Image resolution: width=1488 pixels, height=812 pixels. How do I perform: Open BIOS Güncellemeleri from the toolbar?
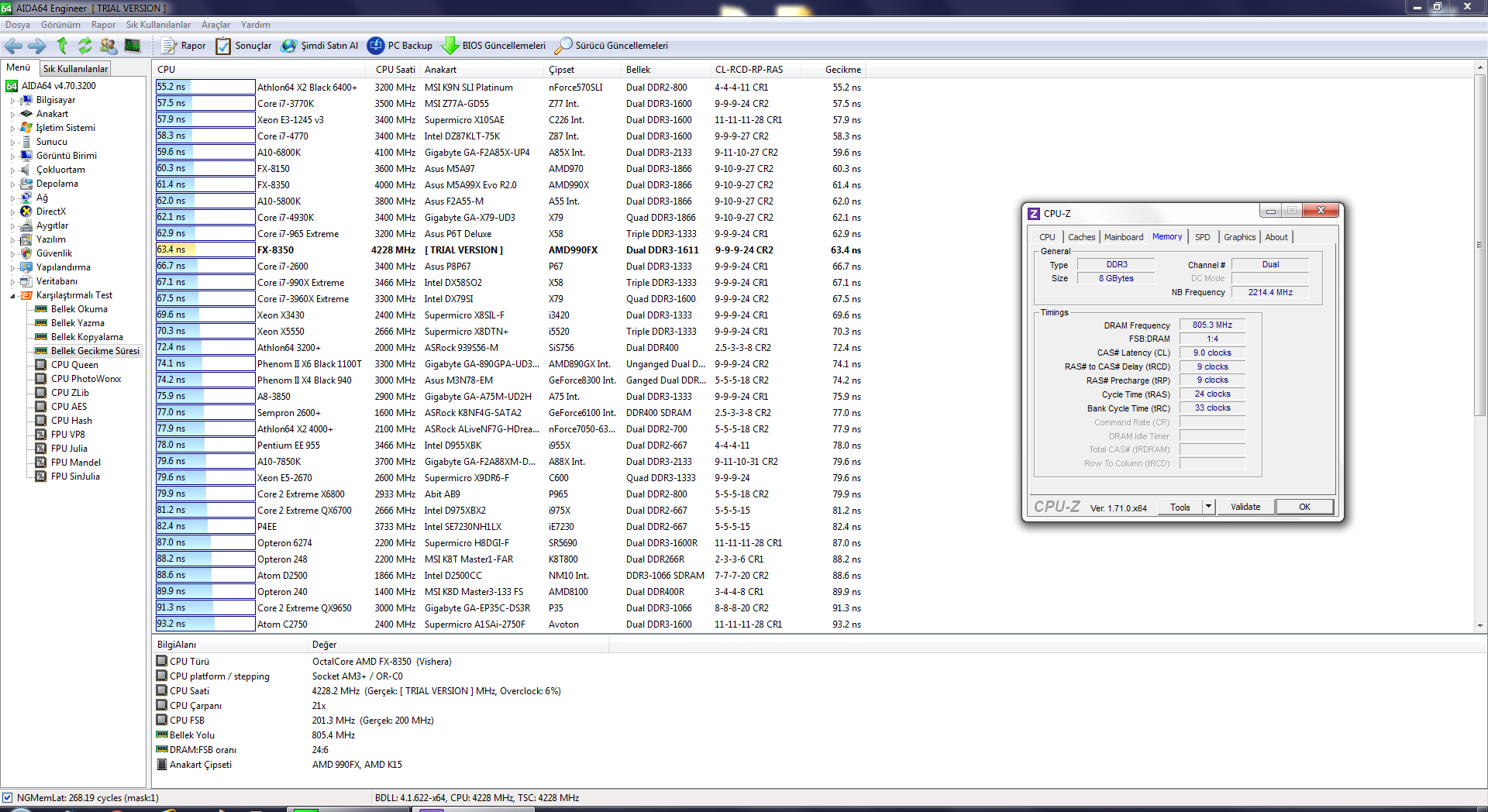point(494,46)
